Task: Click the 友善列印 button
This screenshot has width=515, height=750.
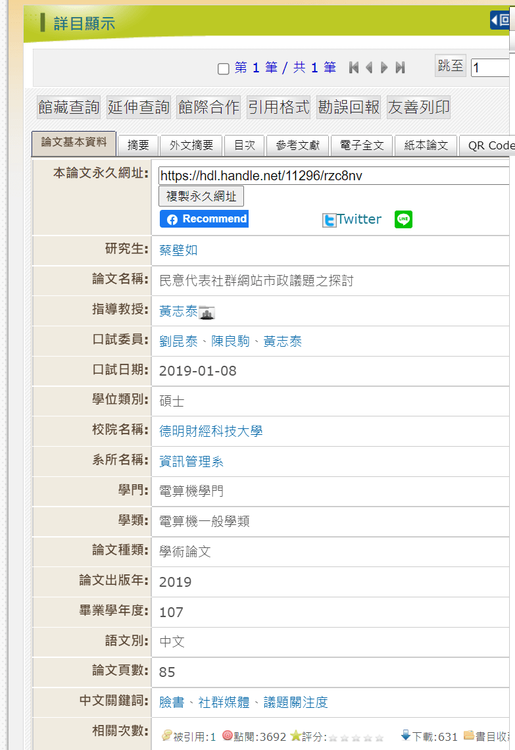Action: point(419,107)
